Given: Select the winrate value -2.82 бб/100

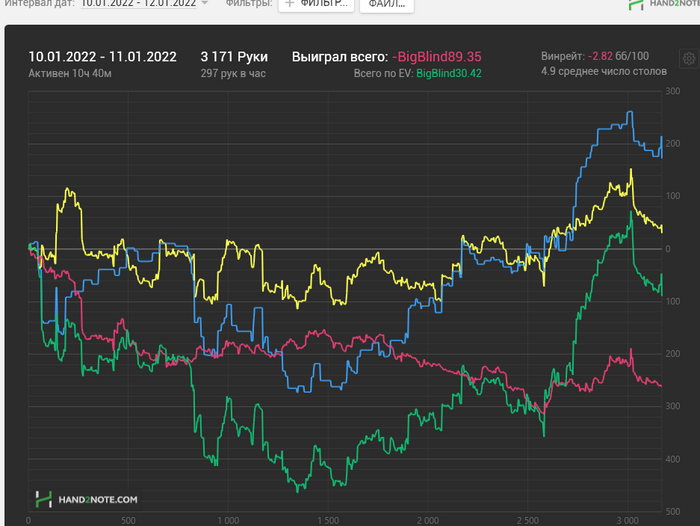Looking at the screenshot, I should click(x=618, y=56).
